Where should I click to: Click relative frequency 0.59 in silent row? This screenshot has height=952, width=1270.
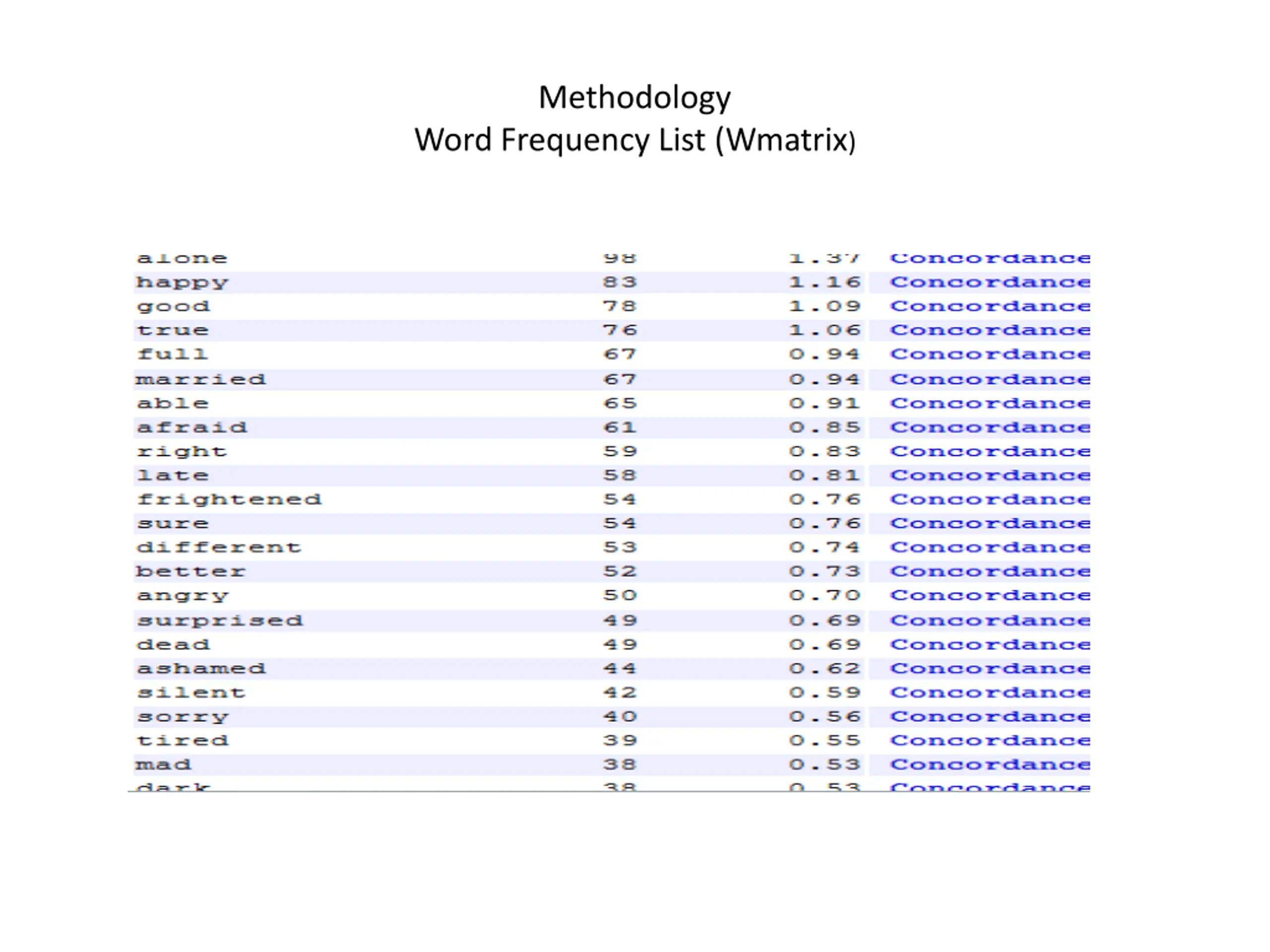[825, 693]
